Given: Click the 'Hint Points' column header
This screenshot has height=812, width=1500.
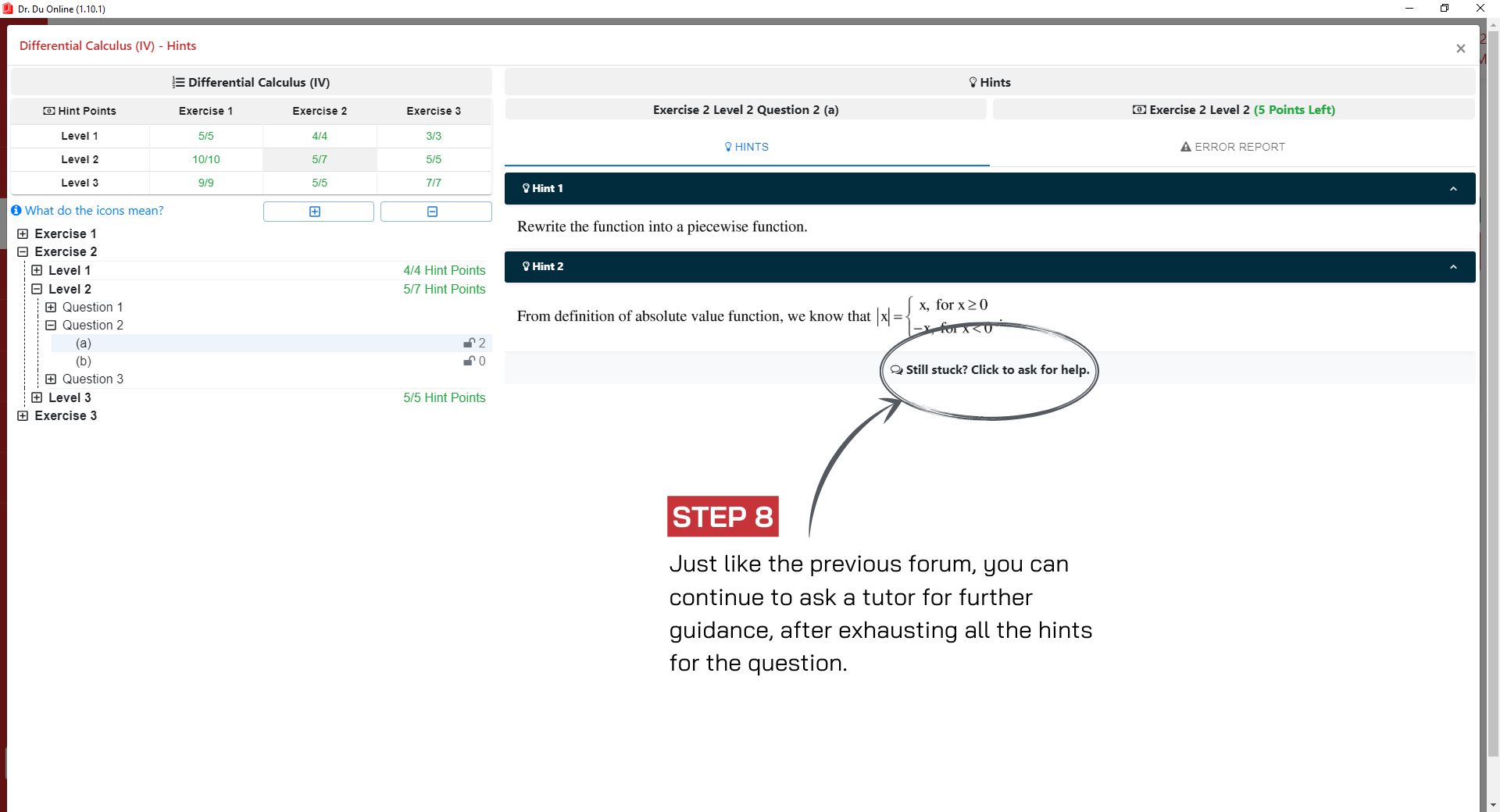Looking at the screenshot, I should point(80,111).
